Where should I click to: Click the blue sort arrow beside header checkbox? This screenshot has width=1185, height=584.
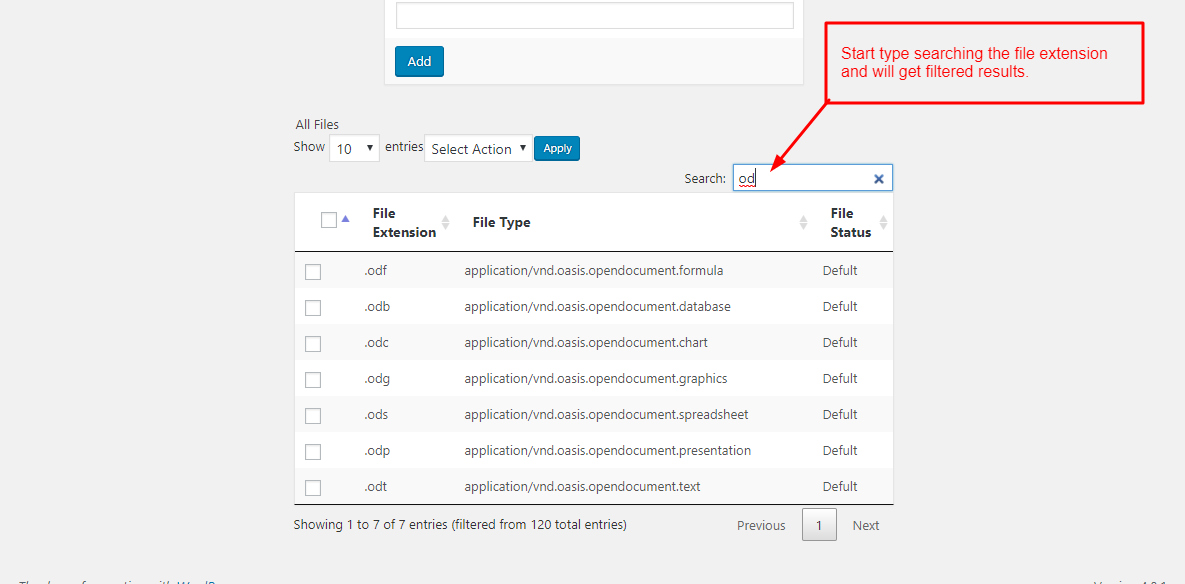click(345, 219)
